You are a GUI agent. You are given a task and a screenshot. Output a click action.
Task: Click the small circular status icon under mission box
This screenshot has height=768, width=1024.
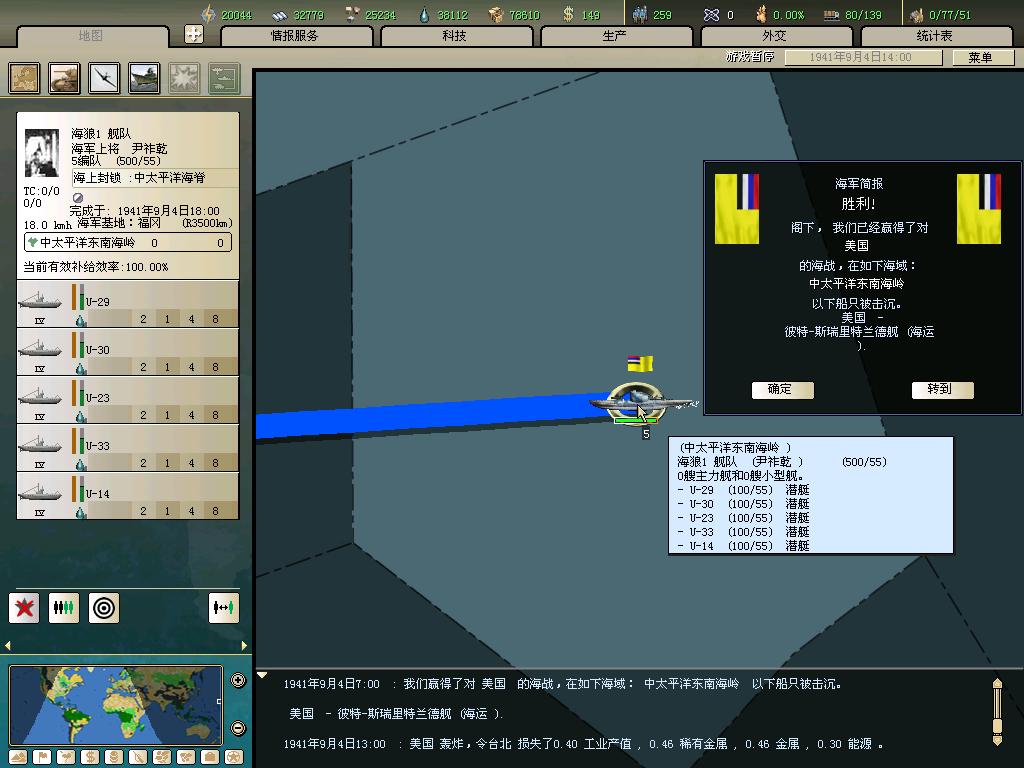[x=78, y=197]
